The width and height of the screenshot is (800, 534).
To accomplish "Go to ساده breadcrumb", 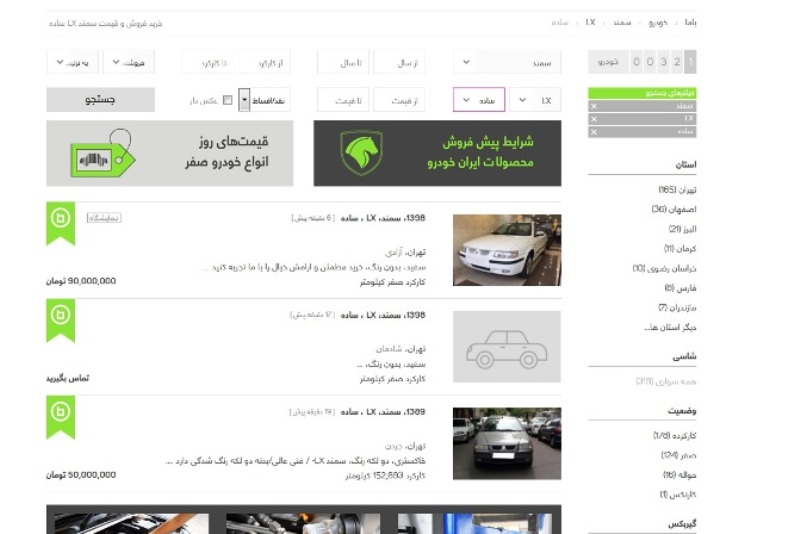I will 560,22.
